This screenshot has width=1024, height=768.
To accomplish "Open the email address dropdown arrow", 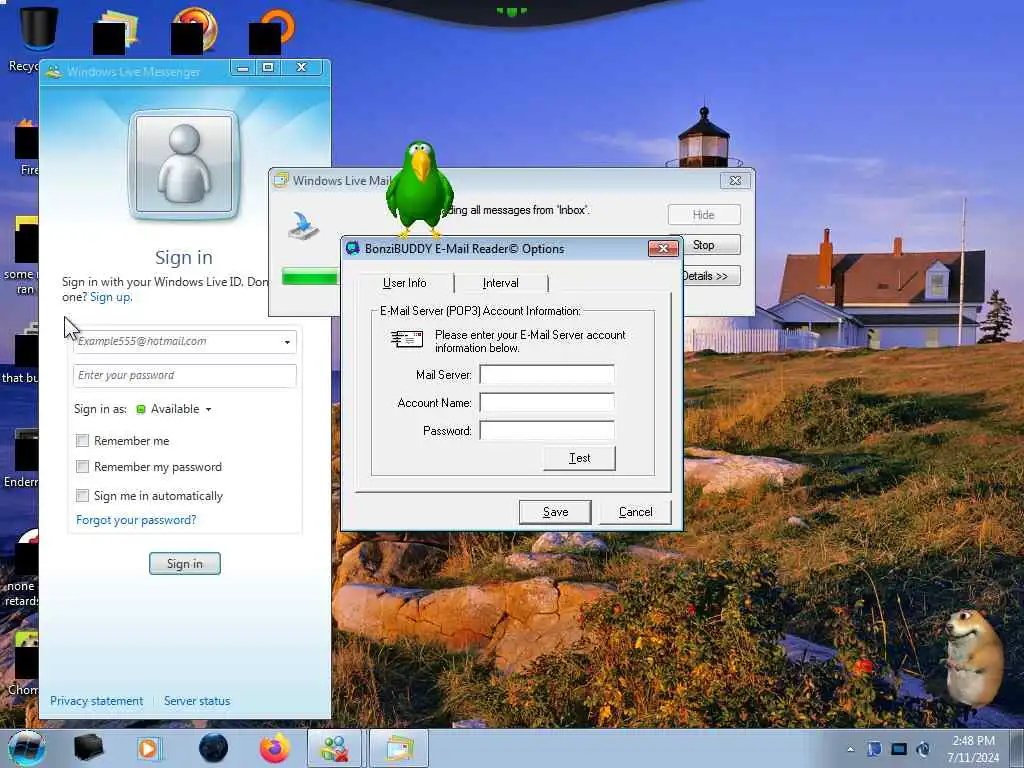I will [287, 342].
